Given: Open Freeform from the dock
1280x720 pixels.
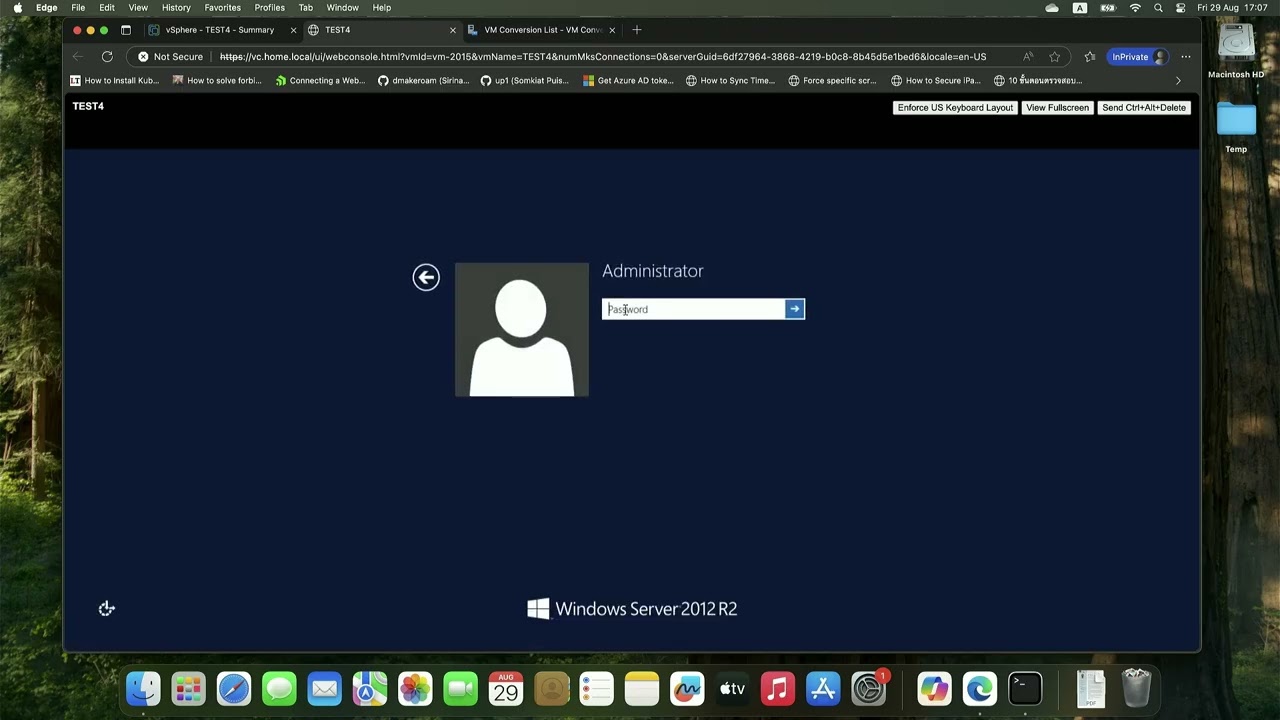Looking at the screenshot, I should (687, 689).
